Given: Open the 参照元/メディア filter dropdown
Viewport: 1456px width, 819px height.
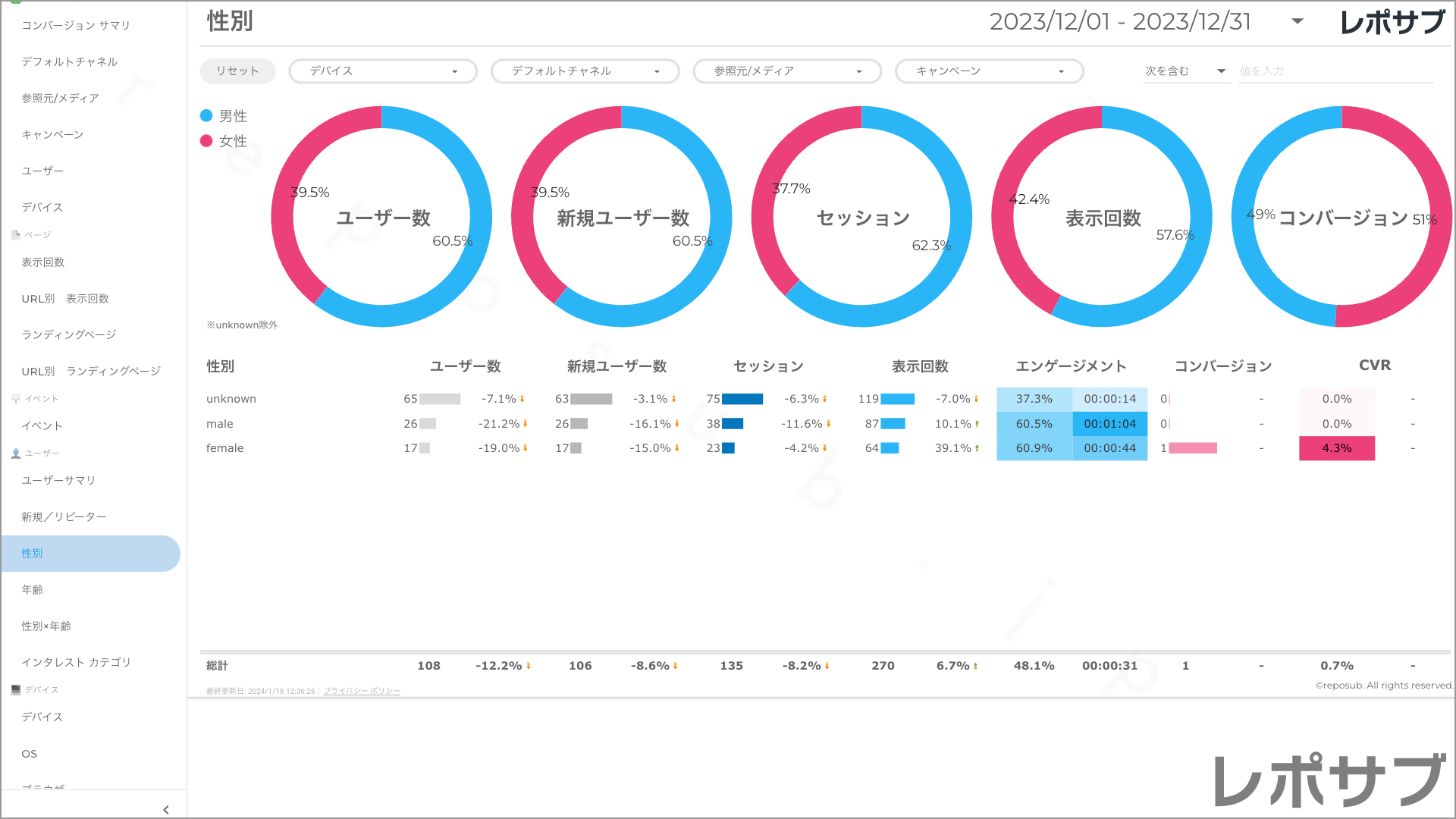Looking at the screenshot, I should click(x=787, y=71).
